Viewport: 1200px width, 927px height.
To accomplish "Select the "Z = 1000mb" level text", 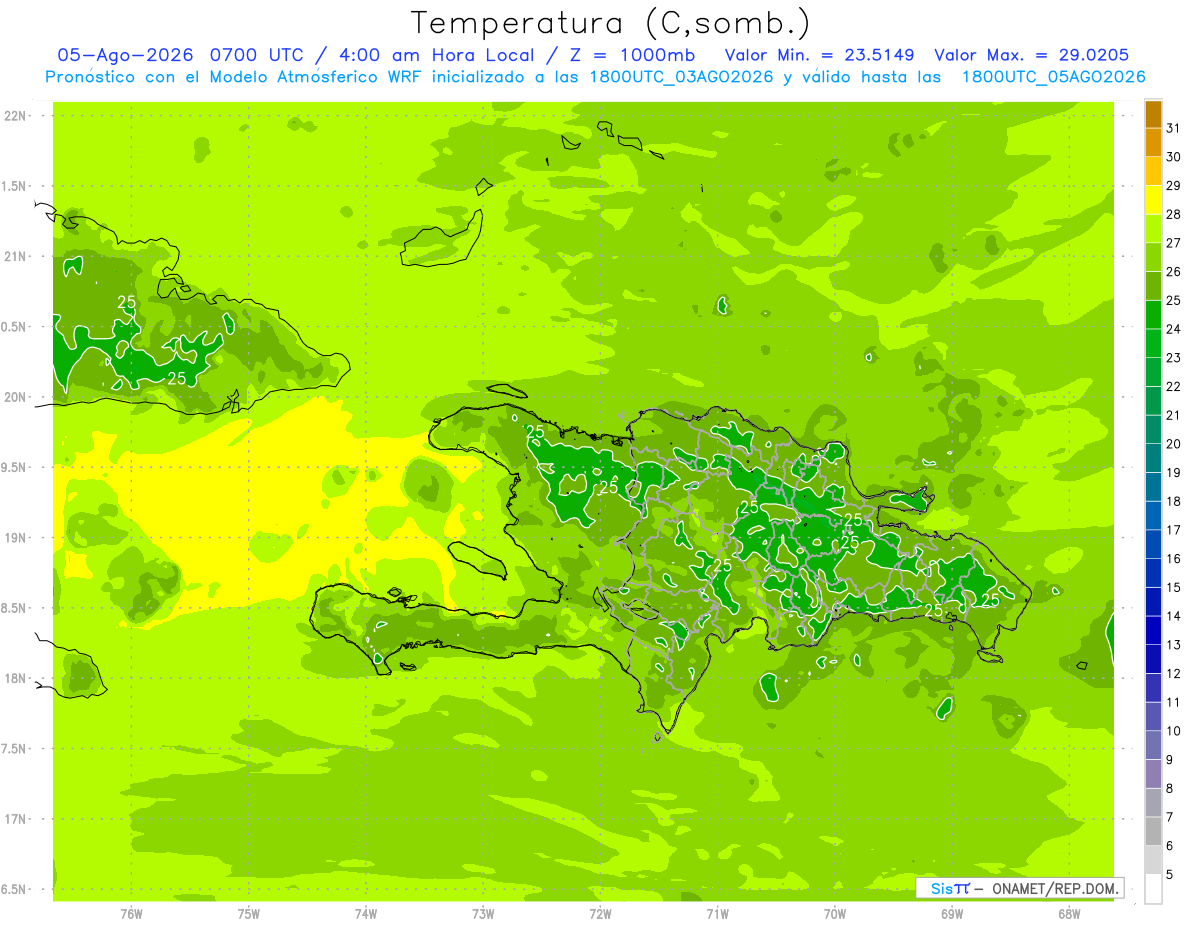I will (632, 55).
